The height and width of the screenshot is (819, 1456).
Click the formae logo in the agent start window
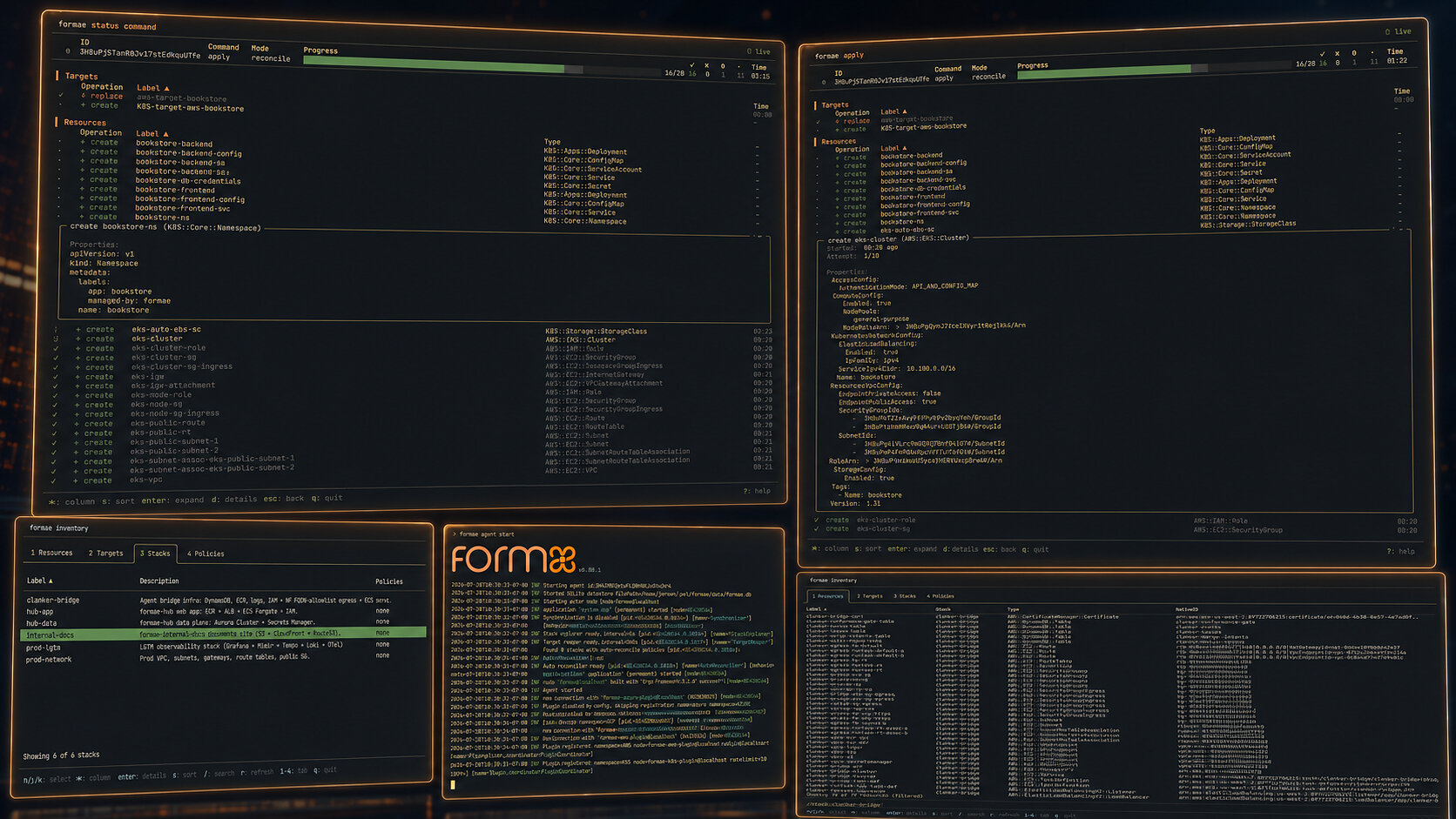tap(514, 559)
